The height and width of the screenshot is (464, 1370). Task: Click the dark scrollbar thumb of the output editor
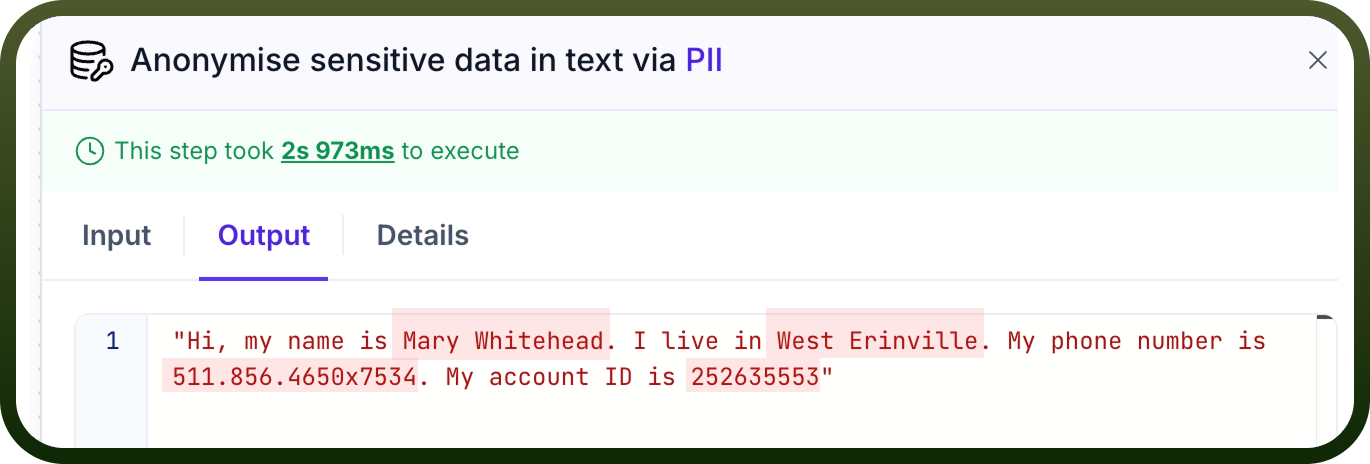(1326, 318)
